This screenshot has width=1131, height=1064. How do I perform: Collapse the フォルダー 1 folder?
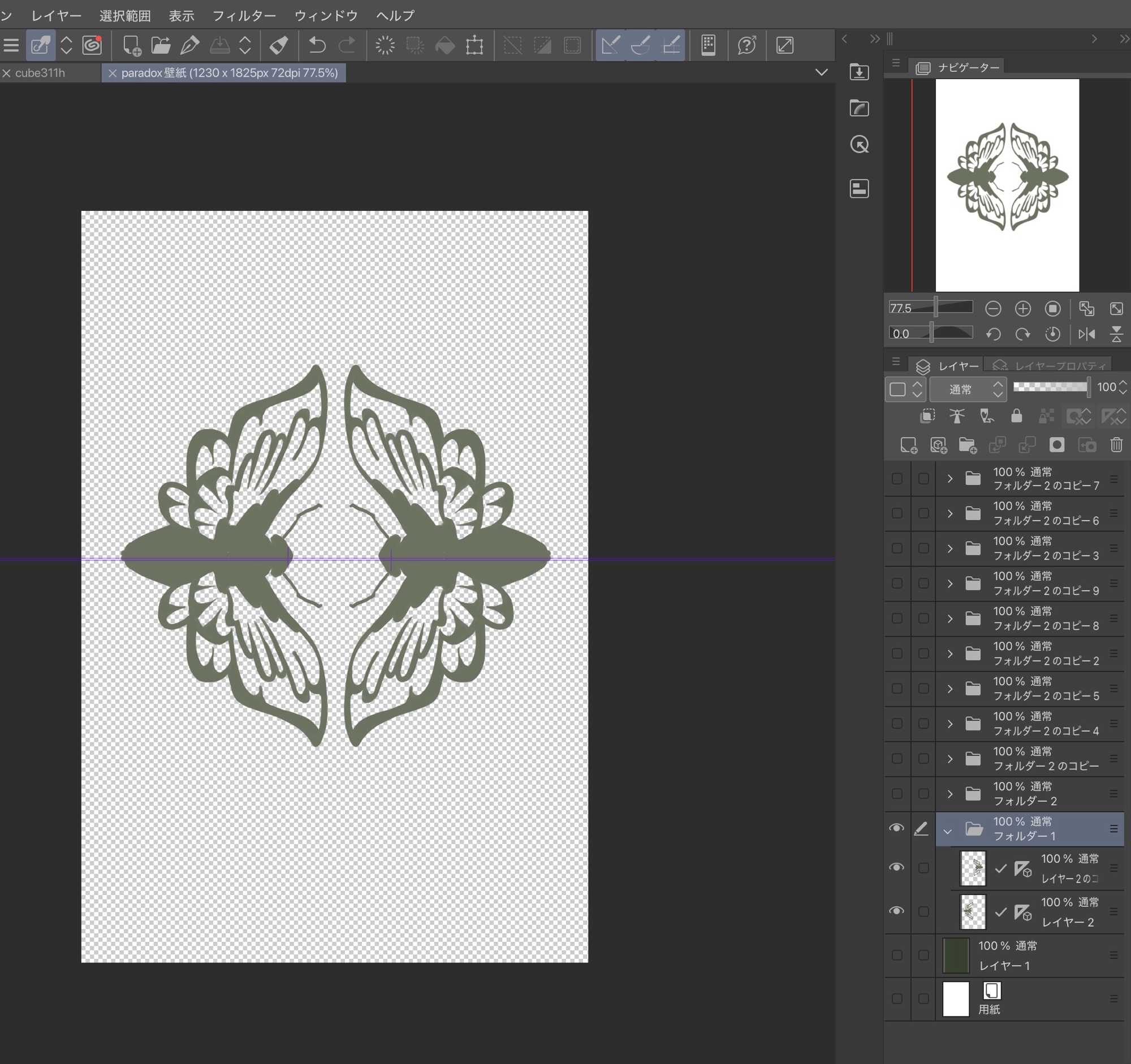[x=948, y=831]
